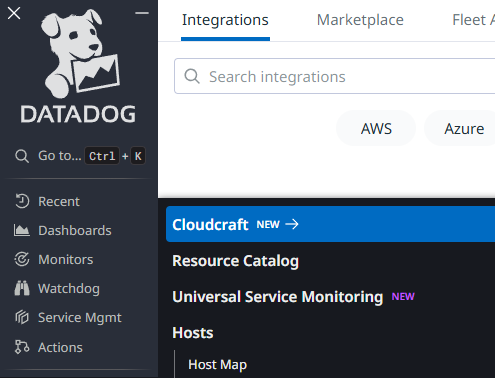This screenshot has width=495, height=378.
Task: Open the Recent menu item
Action: coord(59,201)
